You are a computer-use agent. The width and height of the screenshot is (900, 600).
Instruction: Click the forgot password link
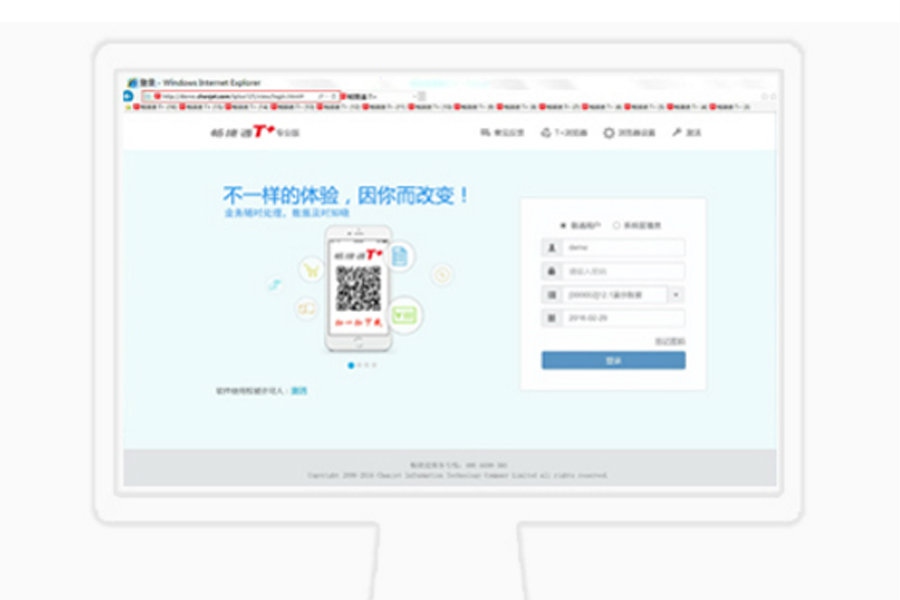[x=670, y=342]
